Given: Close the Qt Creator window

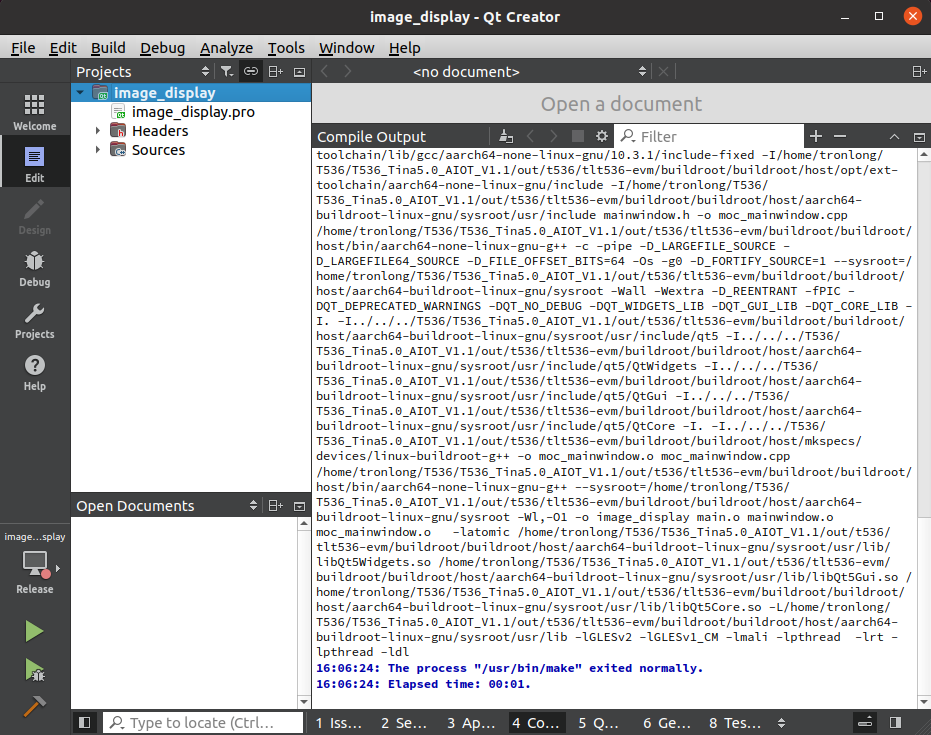Looking at the screenshot, I should coord(913,16).
